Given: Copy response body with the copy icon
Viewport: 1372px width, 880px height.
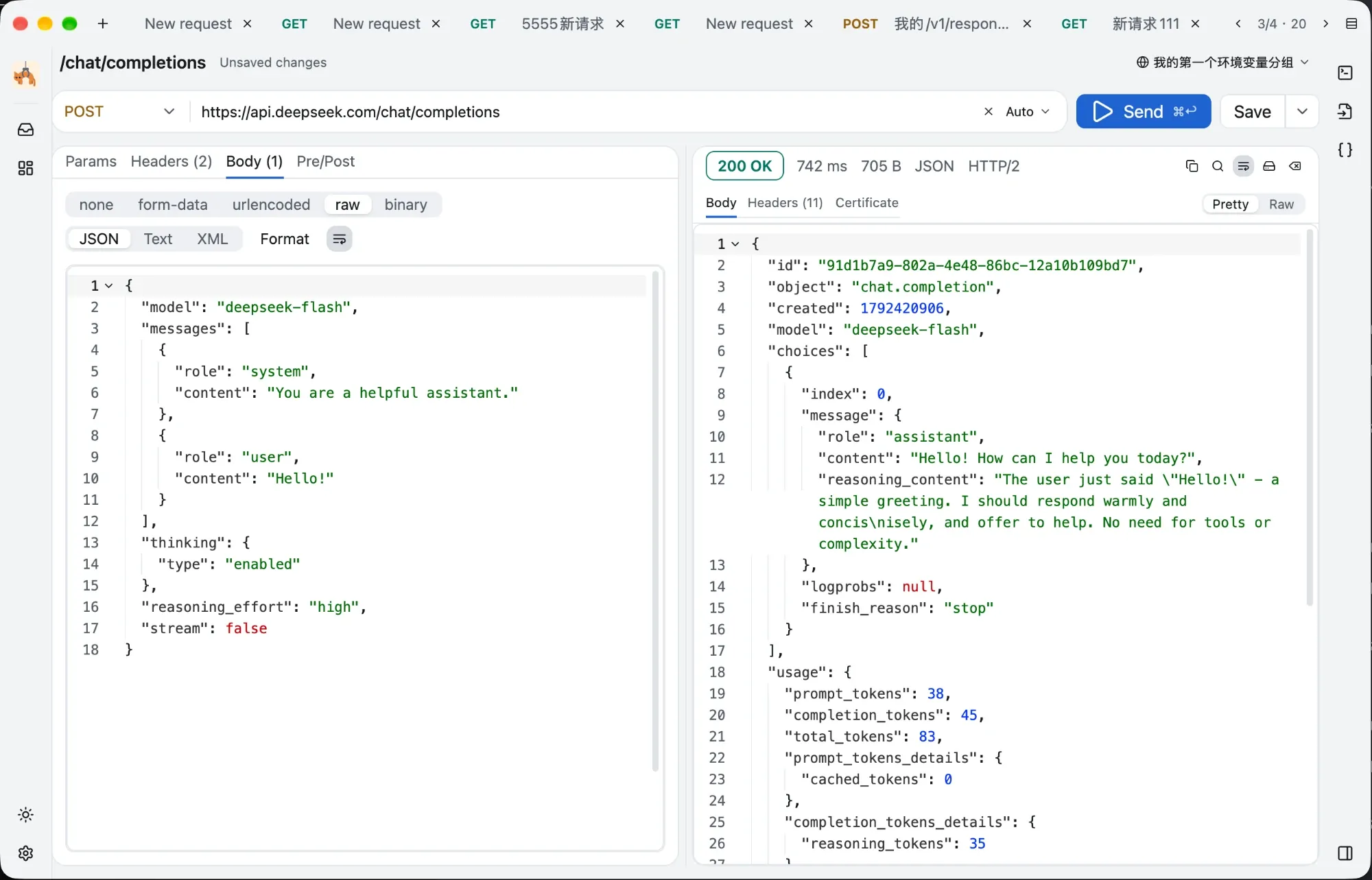Looking at the screenshot, I should (x=1192, y=166).
